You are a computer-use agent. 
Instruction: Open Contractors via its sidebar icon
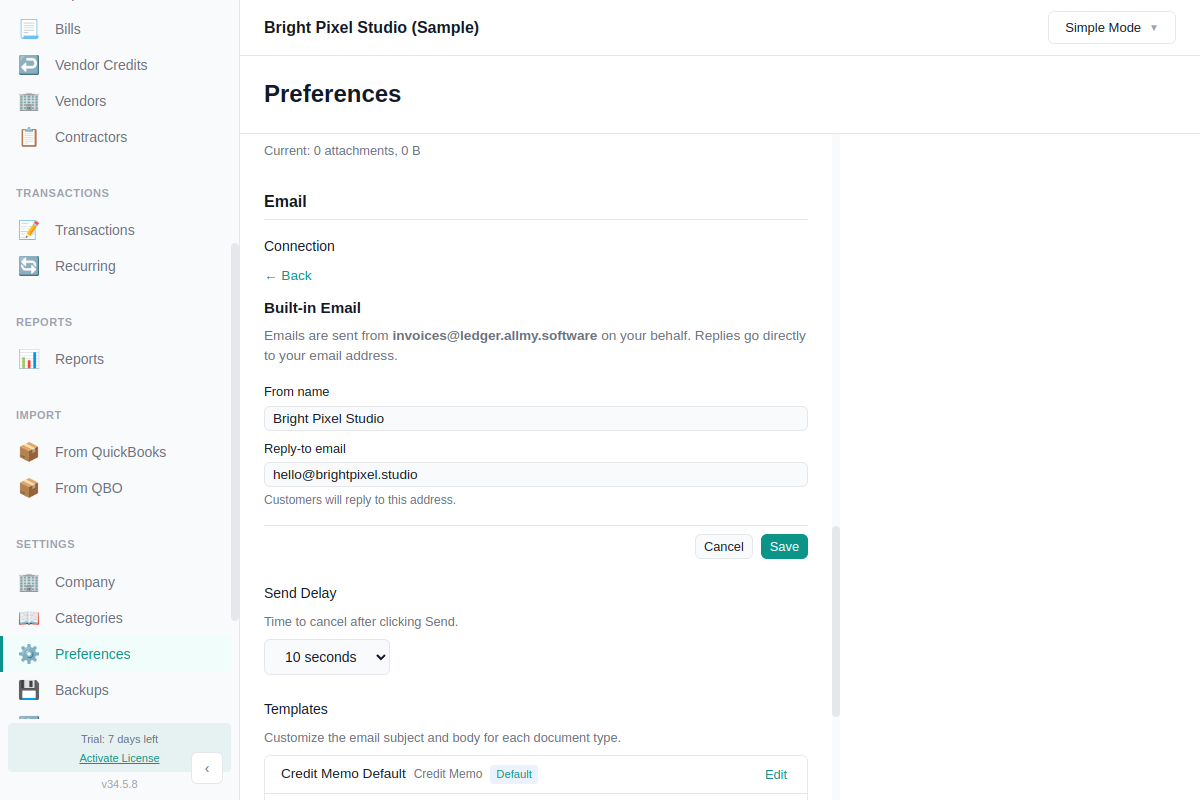click(x=28, y=136)
